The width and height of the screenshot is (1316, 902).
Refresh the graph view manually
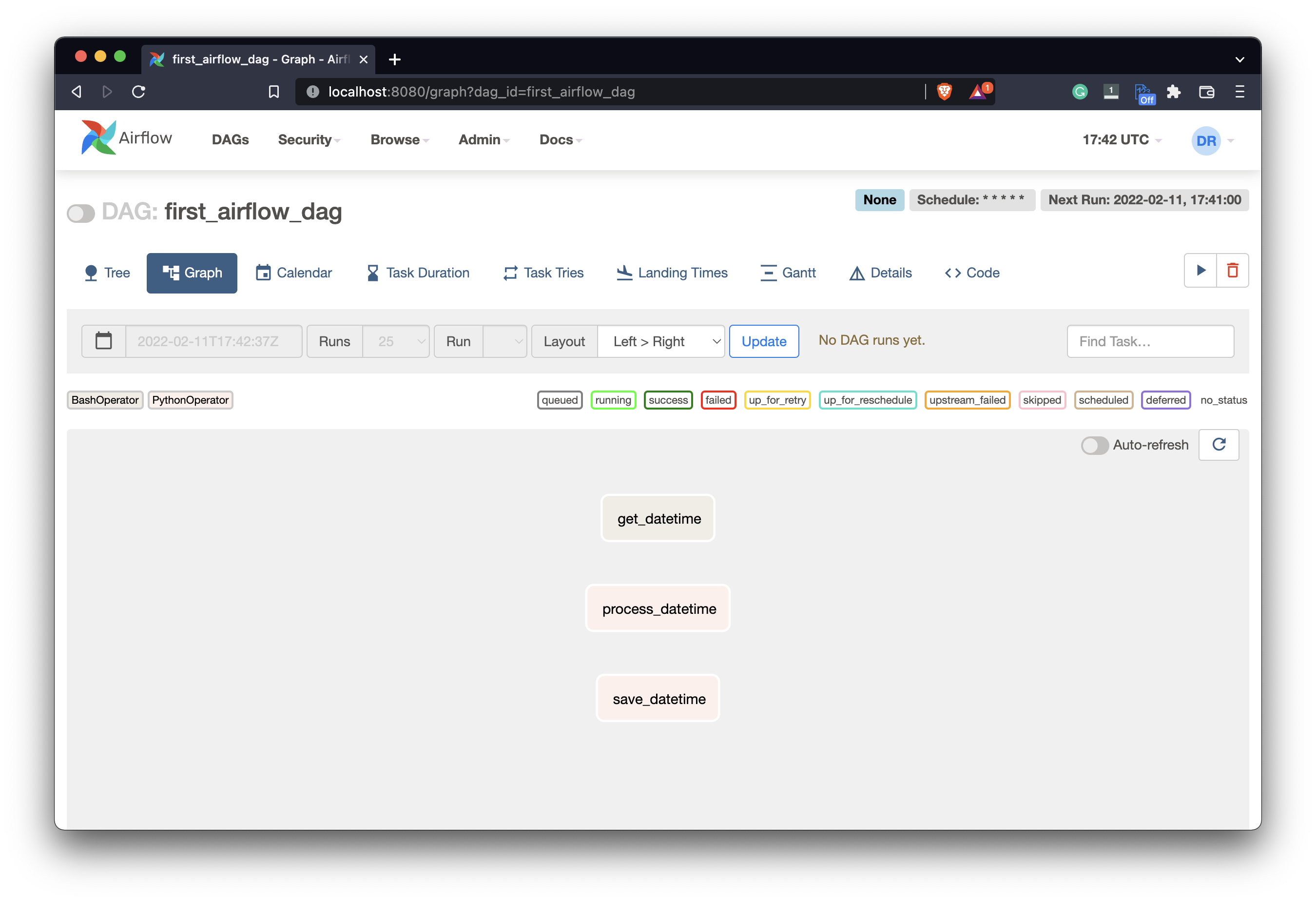(x=1219, y=445)
